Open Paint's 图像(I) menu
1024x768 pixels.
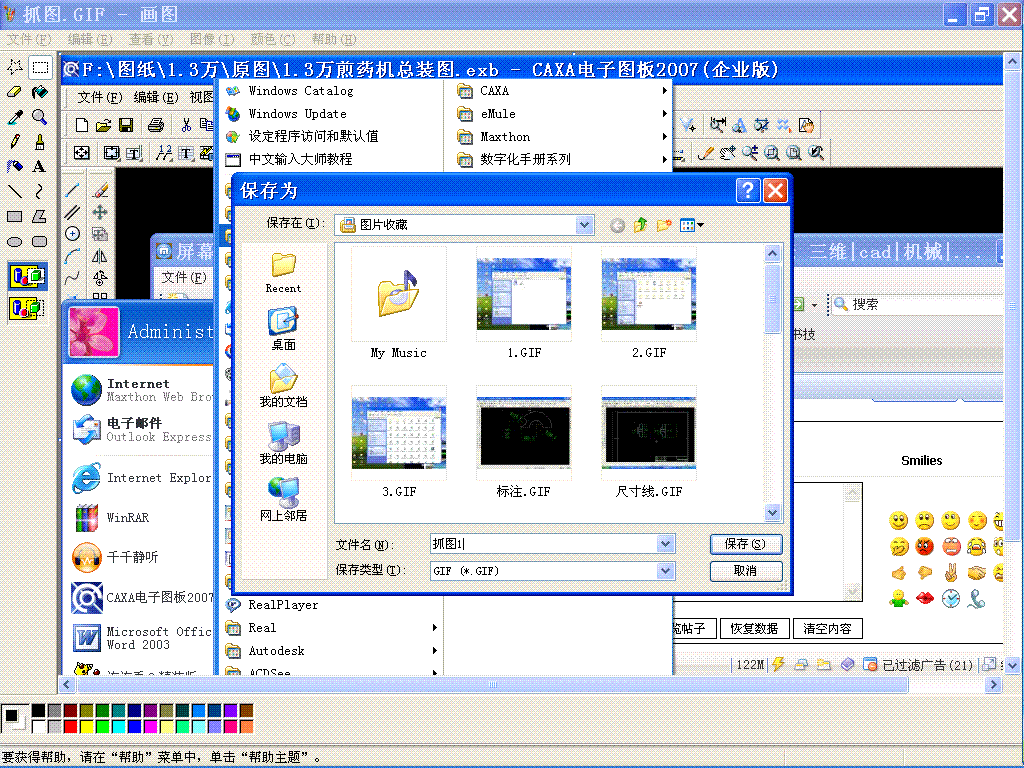click(212, 39)
